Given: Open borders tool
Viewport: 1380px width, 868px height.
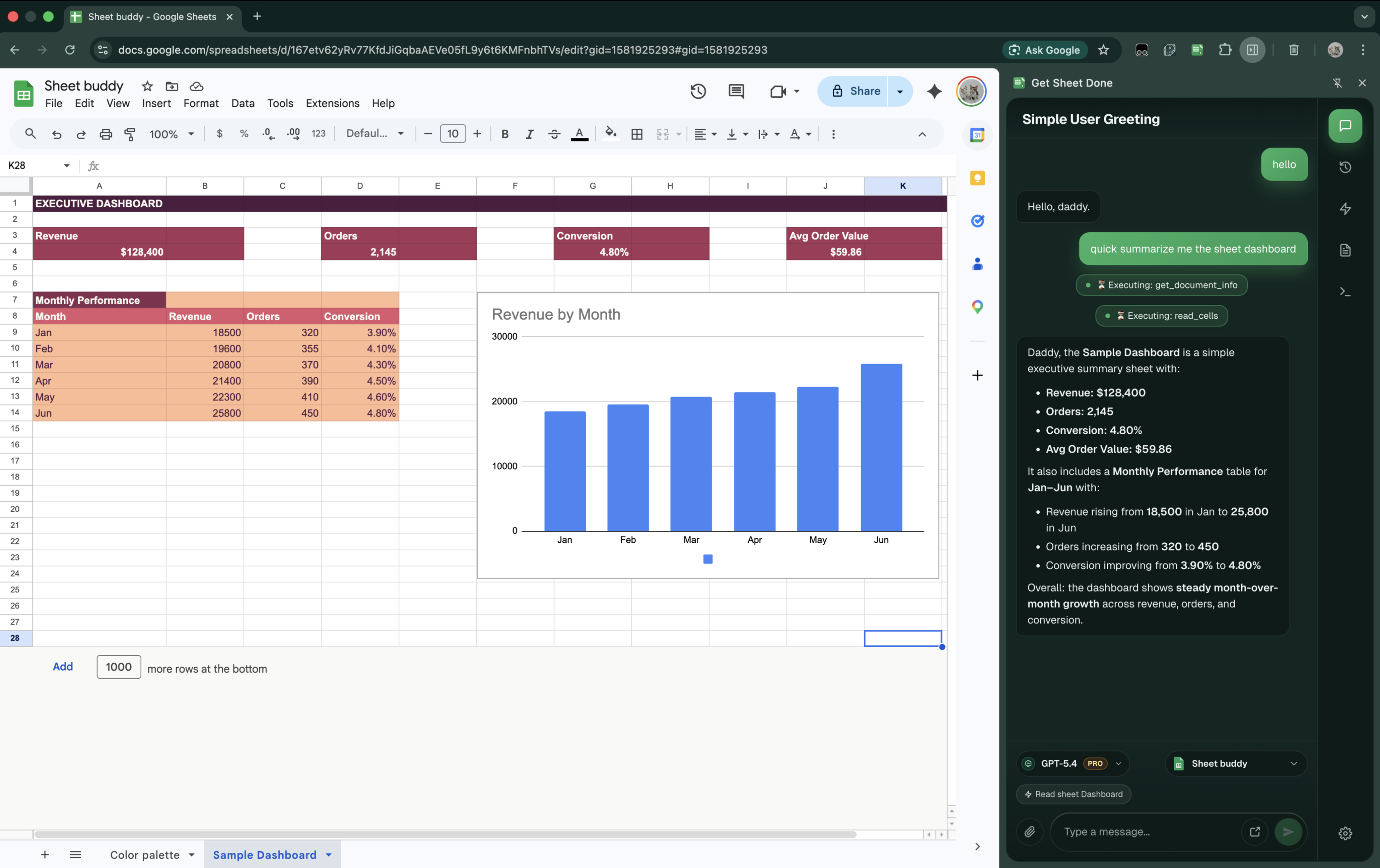Looking at the screenshot, I should pos(637,134).
